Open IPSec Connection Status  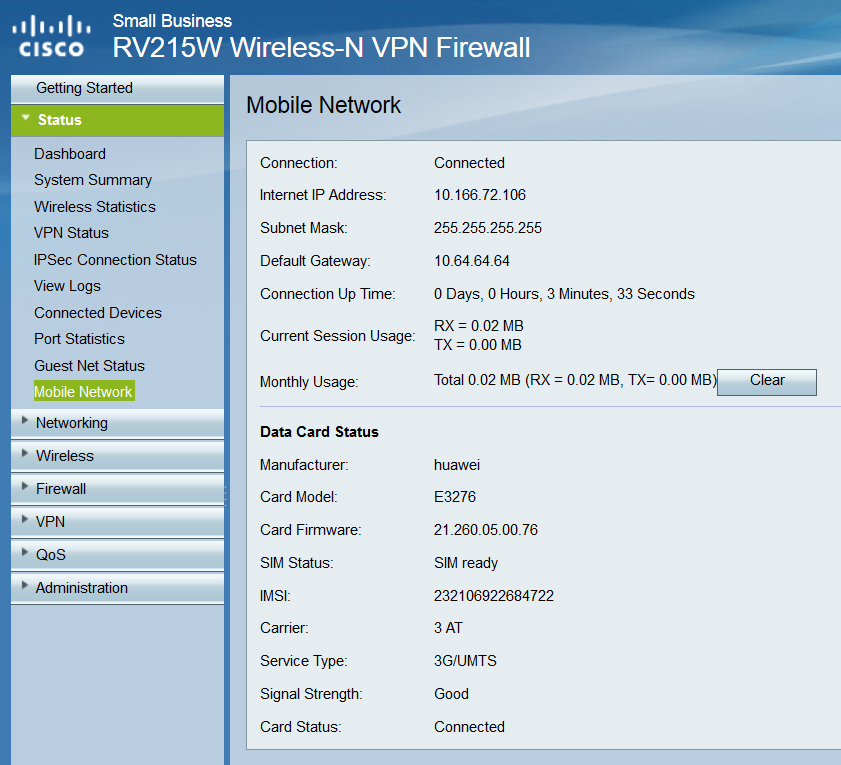(115, 260)
